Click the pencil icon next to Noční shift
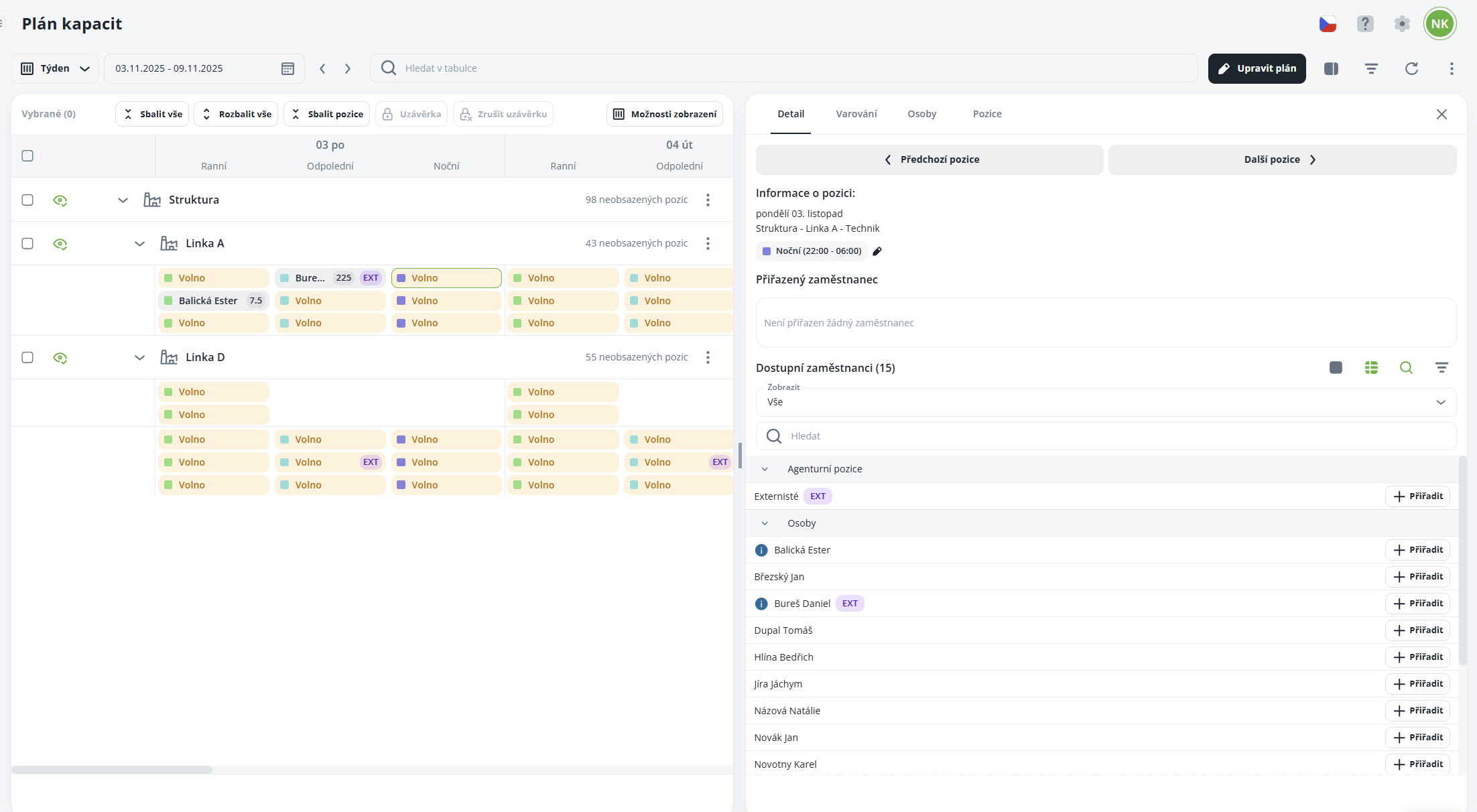1477x812 pixels. (x=877, y=251)
